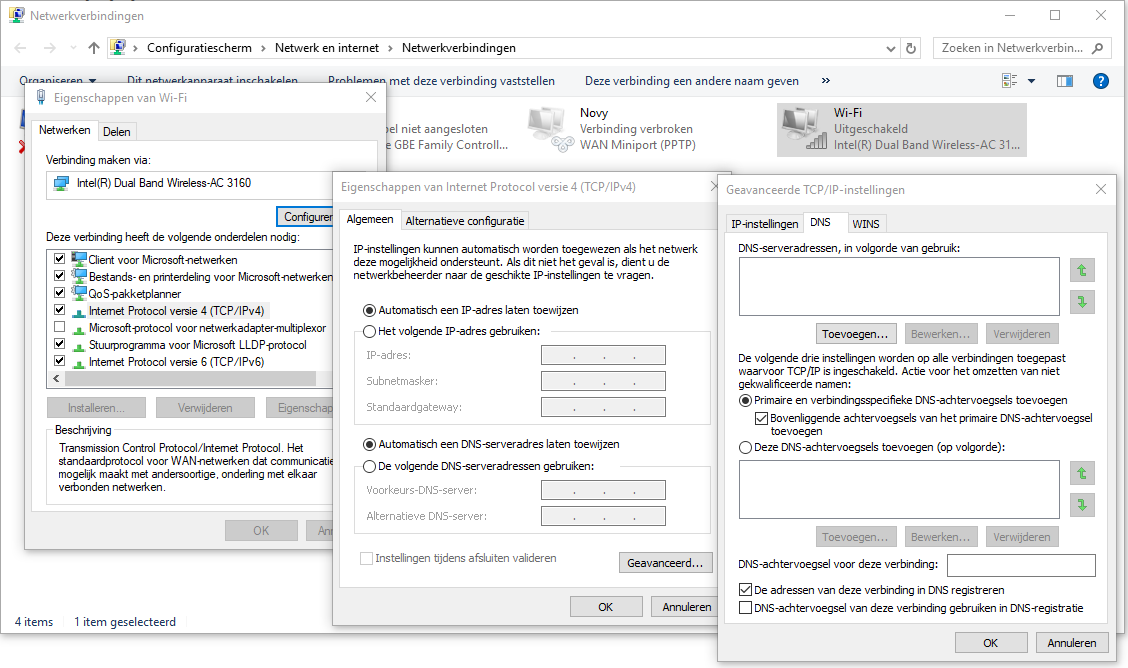Enable DNS-achtervoegsel gebruiken in DNS-registratie checkbox

coord(745,608)
